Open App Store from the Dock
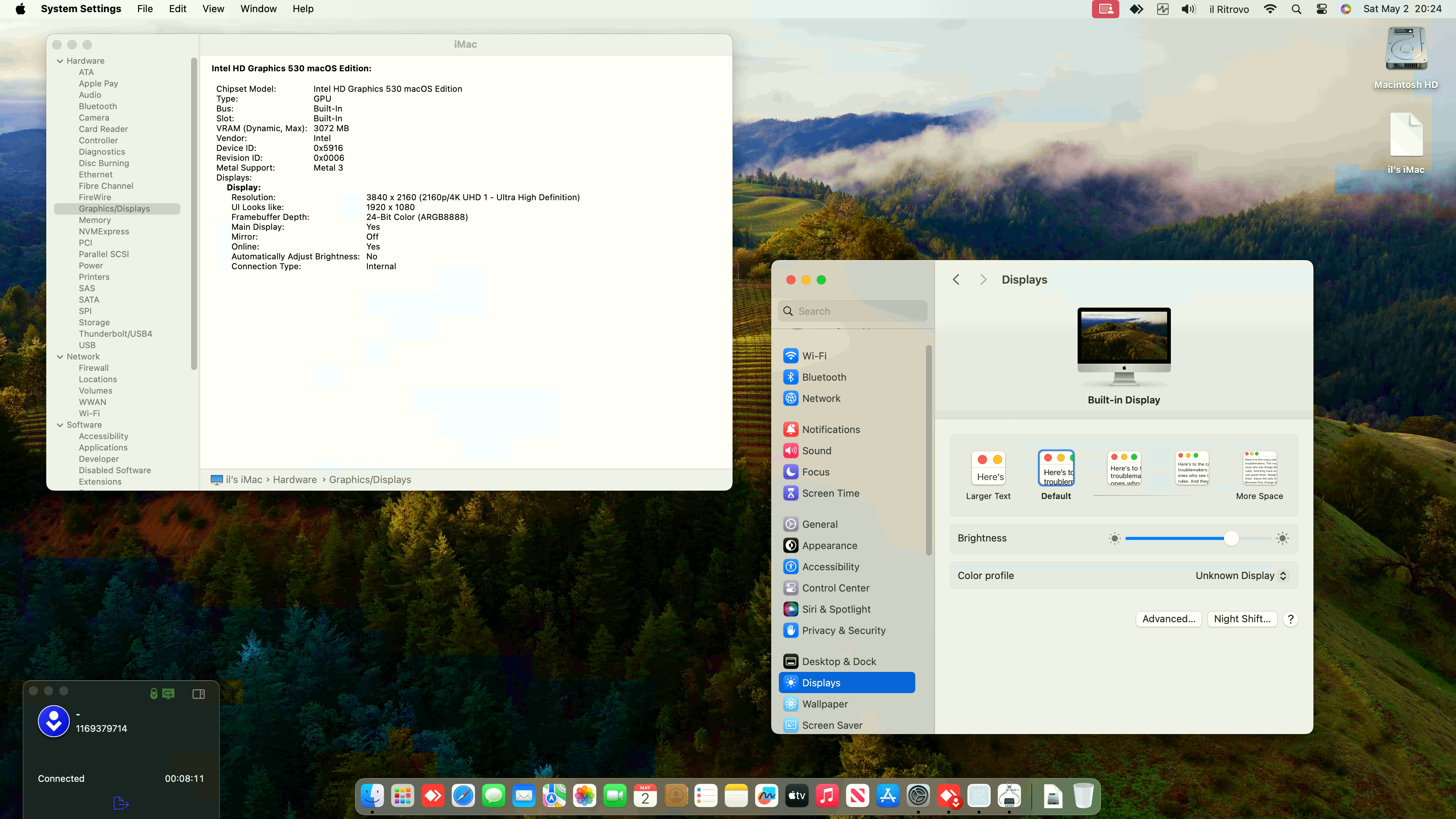The height and width of the screenshot is (819, 1456). tap(888, 796)
